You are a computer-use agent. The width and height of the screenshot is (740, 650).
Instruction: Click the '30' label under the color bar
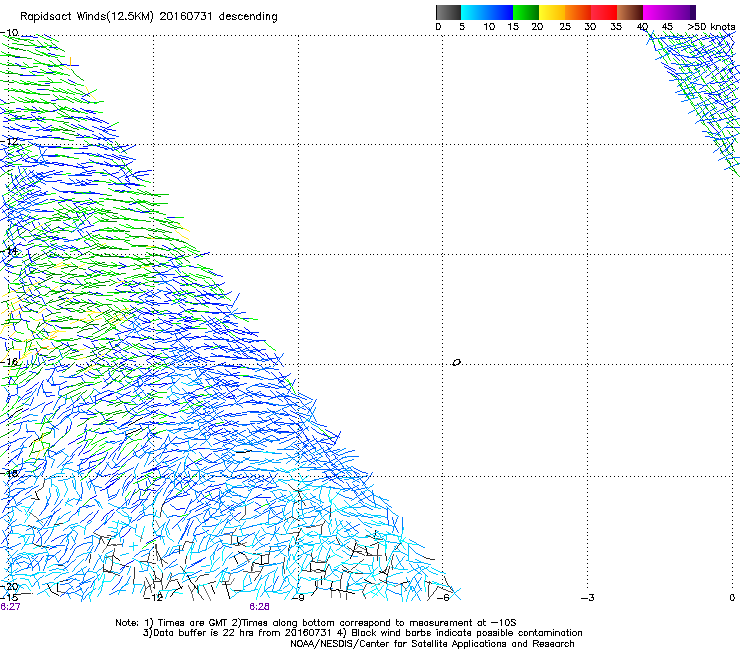(x=590, y=27)
